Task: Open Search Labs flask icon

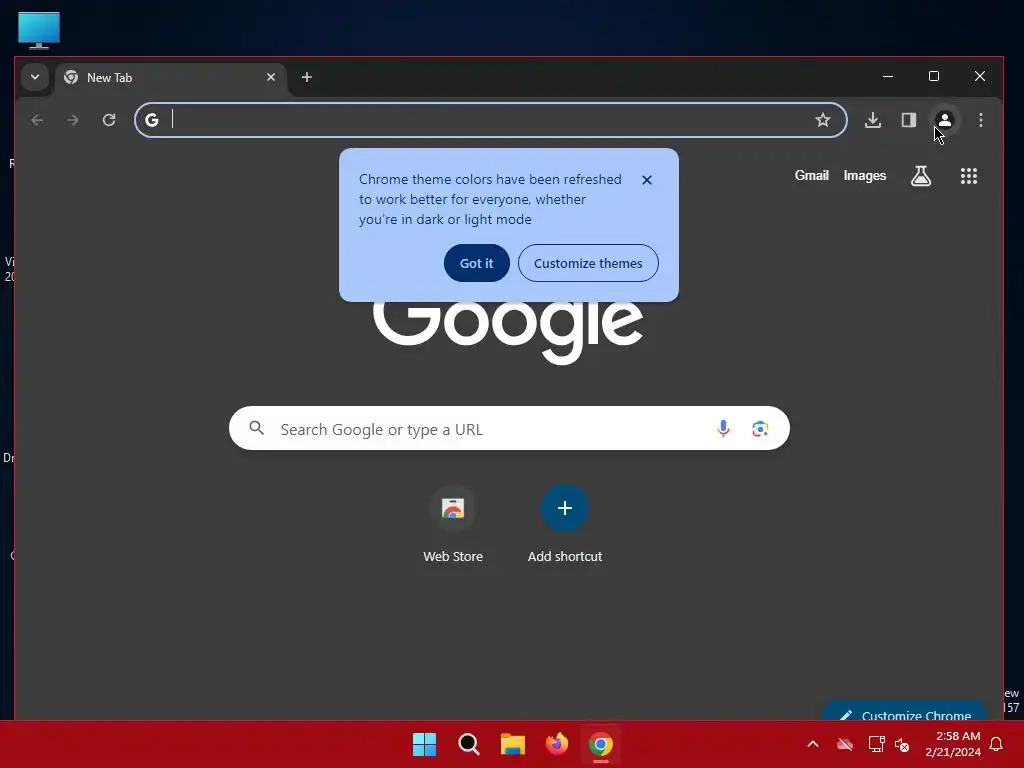Action: click(921, 176)
